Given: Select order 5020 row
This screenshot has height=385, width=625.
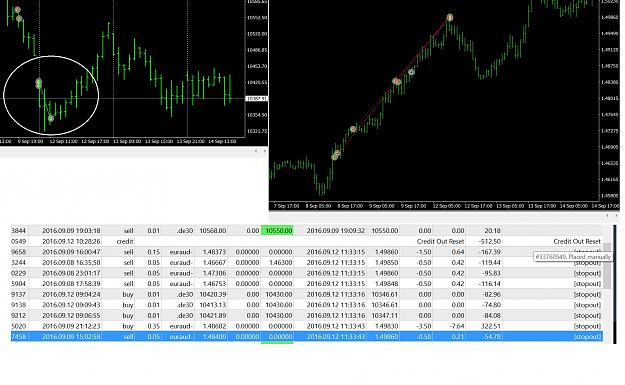Looking at the screenshot, I should (307, 326).
